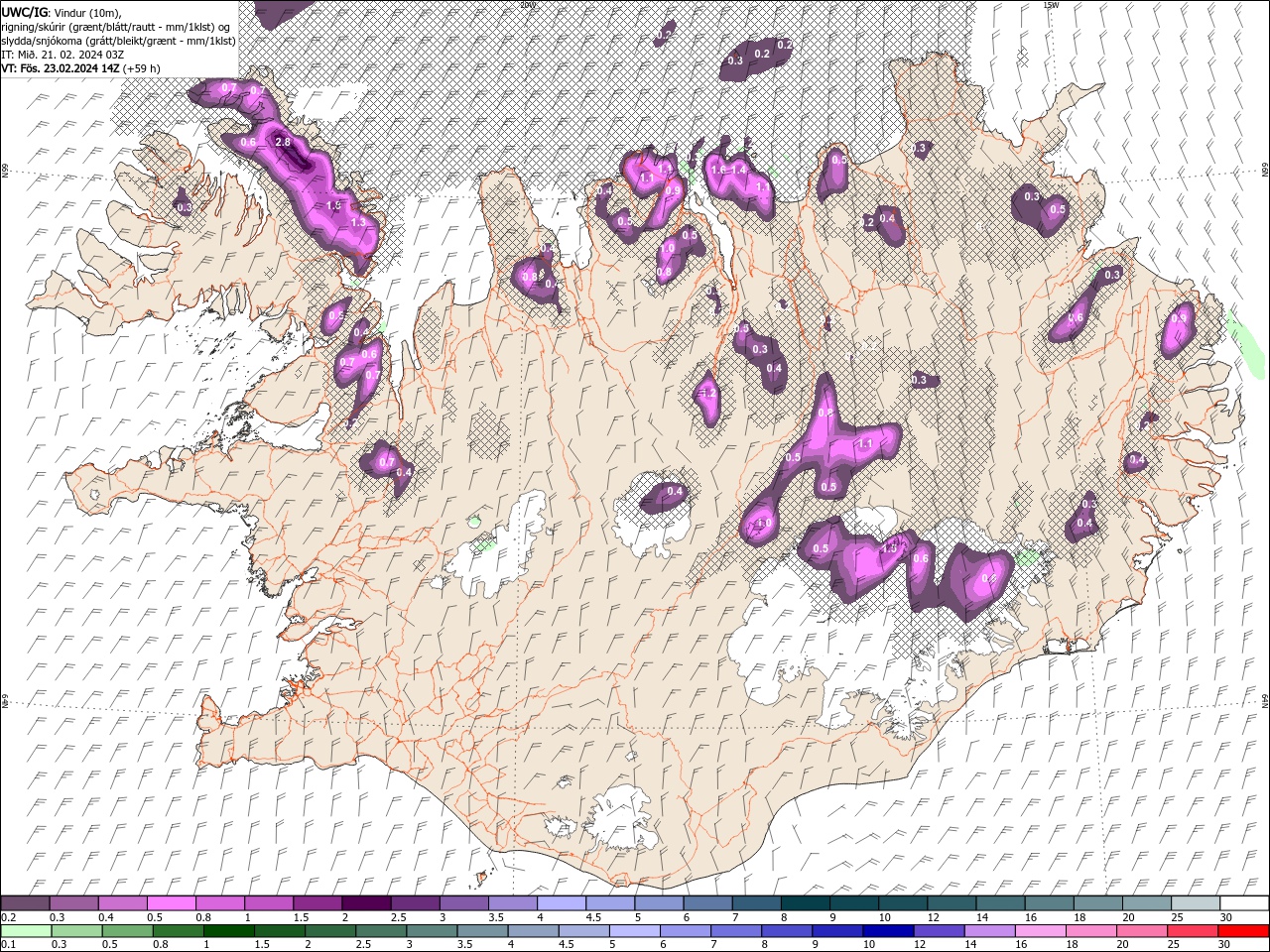Click the 'VT: Fös. 23.02.2024 14Z (+59 h)' line
The image size is (1270, 952).
[80, 68]
